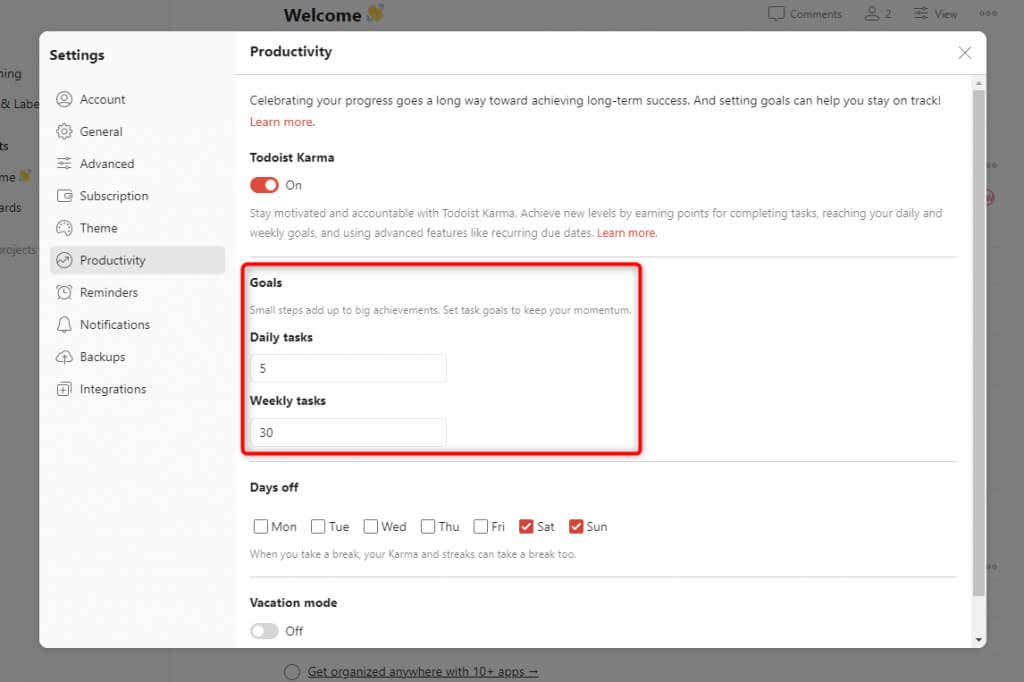Click the Weekly tasks input field
1024x682 pixels.
coord(348,432)
